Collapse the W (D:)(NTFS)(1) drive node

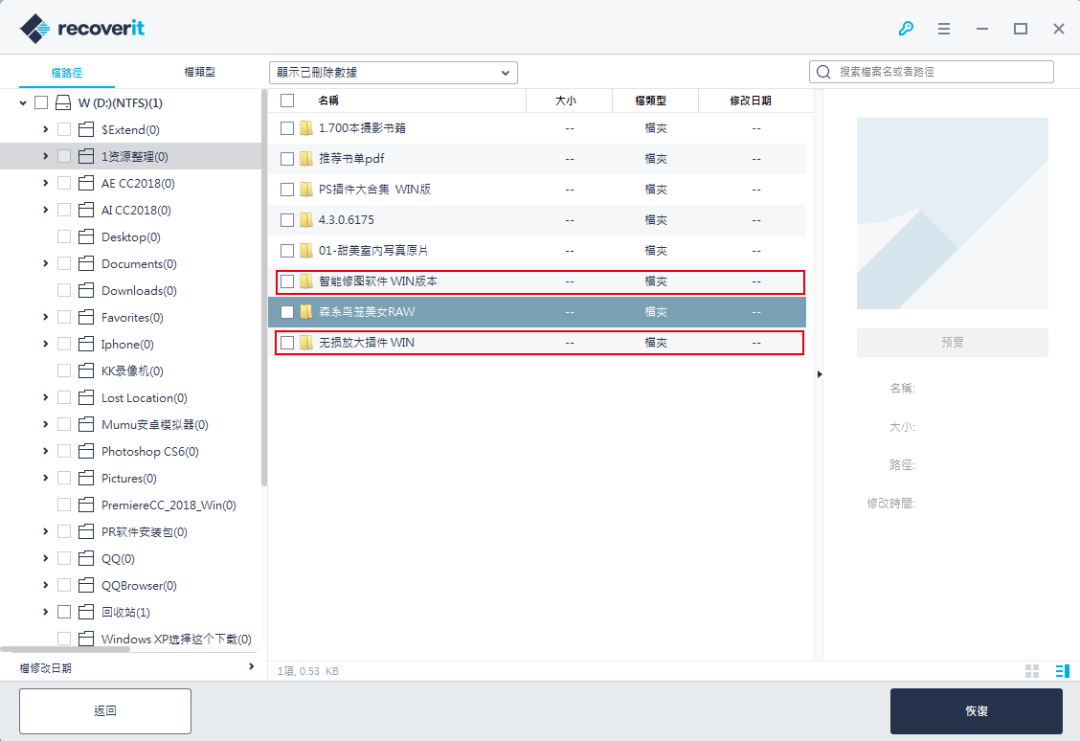point(23,103)
